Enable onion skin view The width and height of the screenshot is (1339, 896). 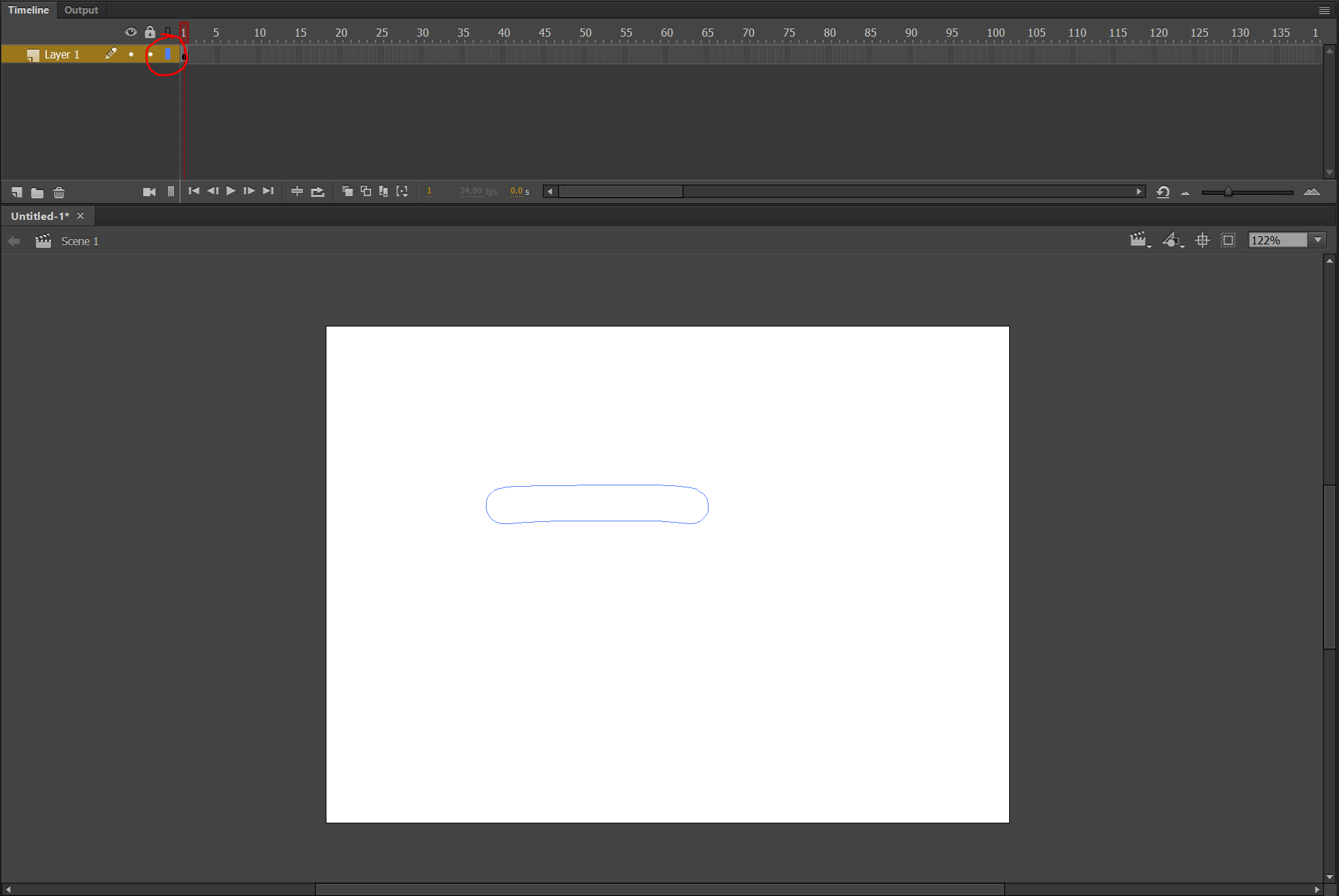pos(347,191)
